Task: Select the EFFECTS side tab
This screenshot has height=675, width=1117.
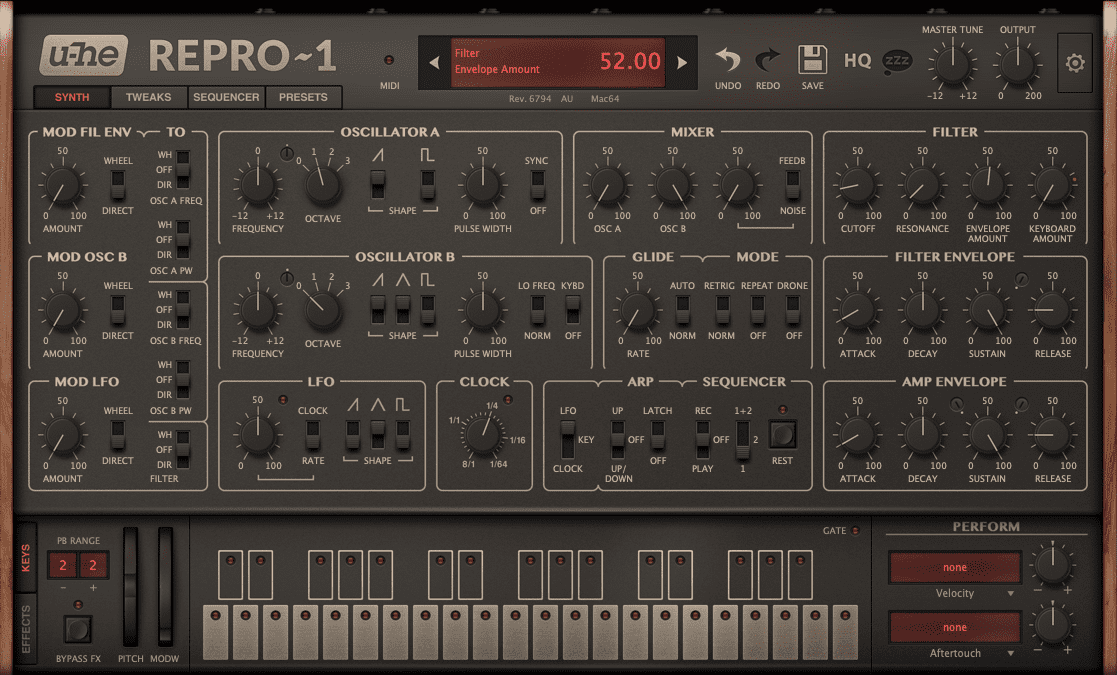Action: pyautogui.click(x=26, y=629)
